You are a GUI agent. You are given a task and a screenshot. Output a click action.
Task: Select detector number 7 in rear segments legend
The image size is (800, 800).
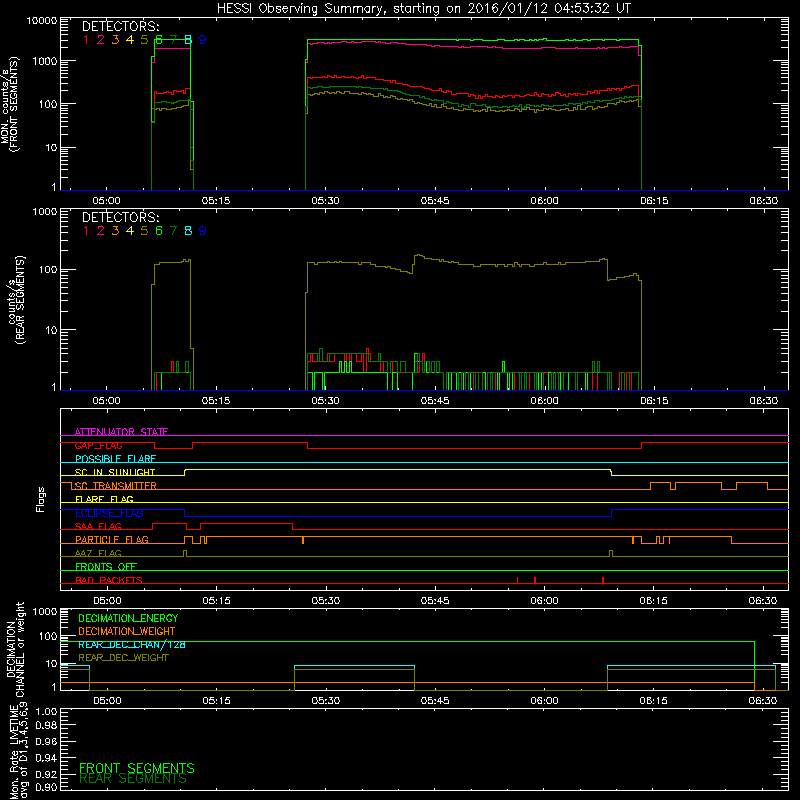173,231
